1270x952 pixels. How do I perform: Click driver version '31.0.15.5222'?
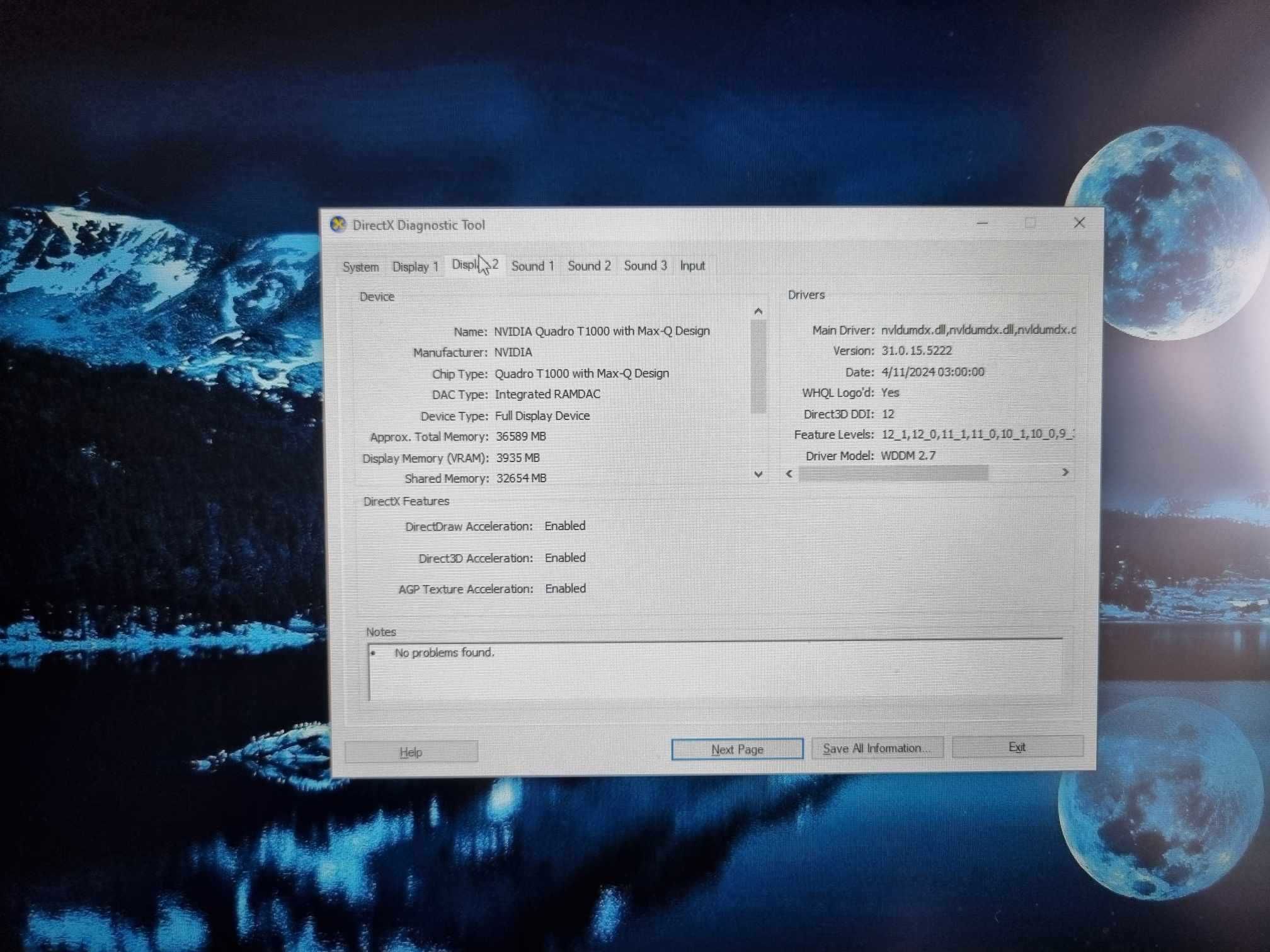917,351
